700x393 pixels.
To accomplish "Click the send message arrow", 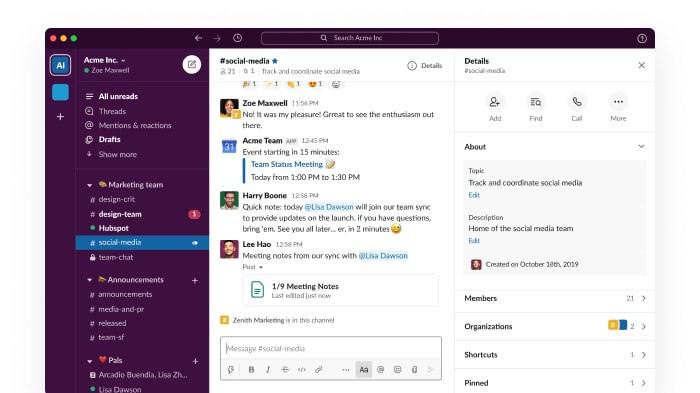I will coord(431,369).
